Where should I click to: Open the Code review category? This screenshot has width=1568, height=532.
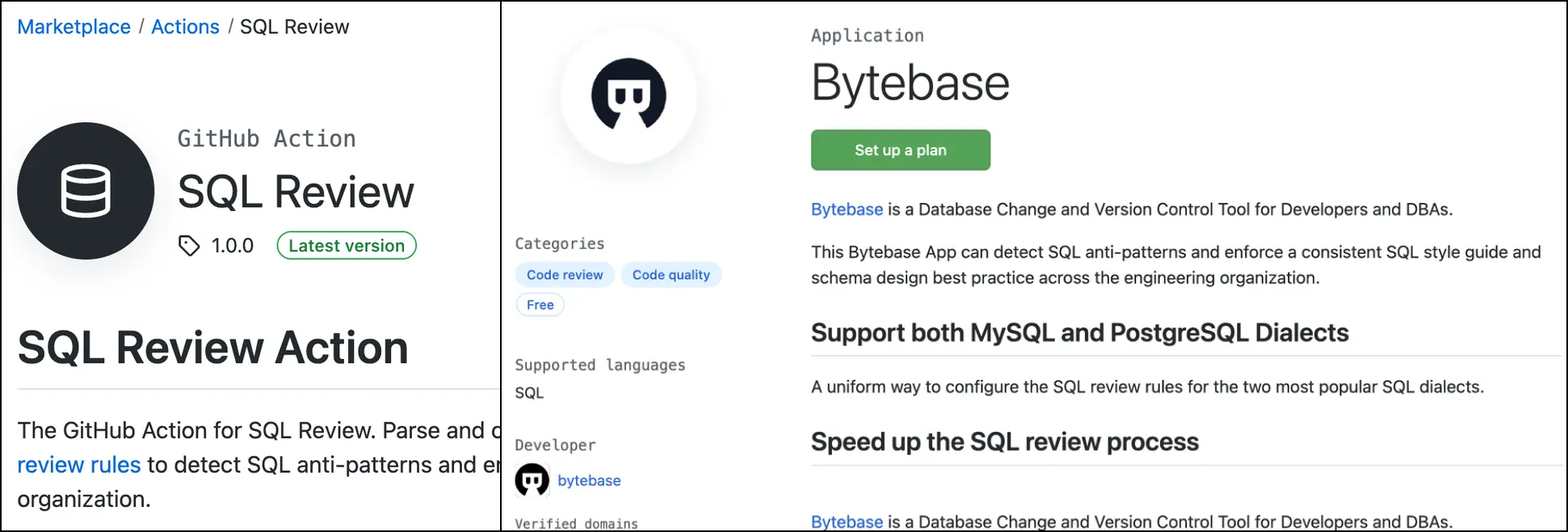click(x=565, y=275)
